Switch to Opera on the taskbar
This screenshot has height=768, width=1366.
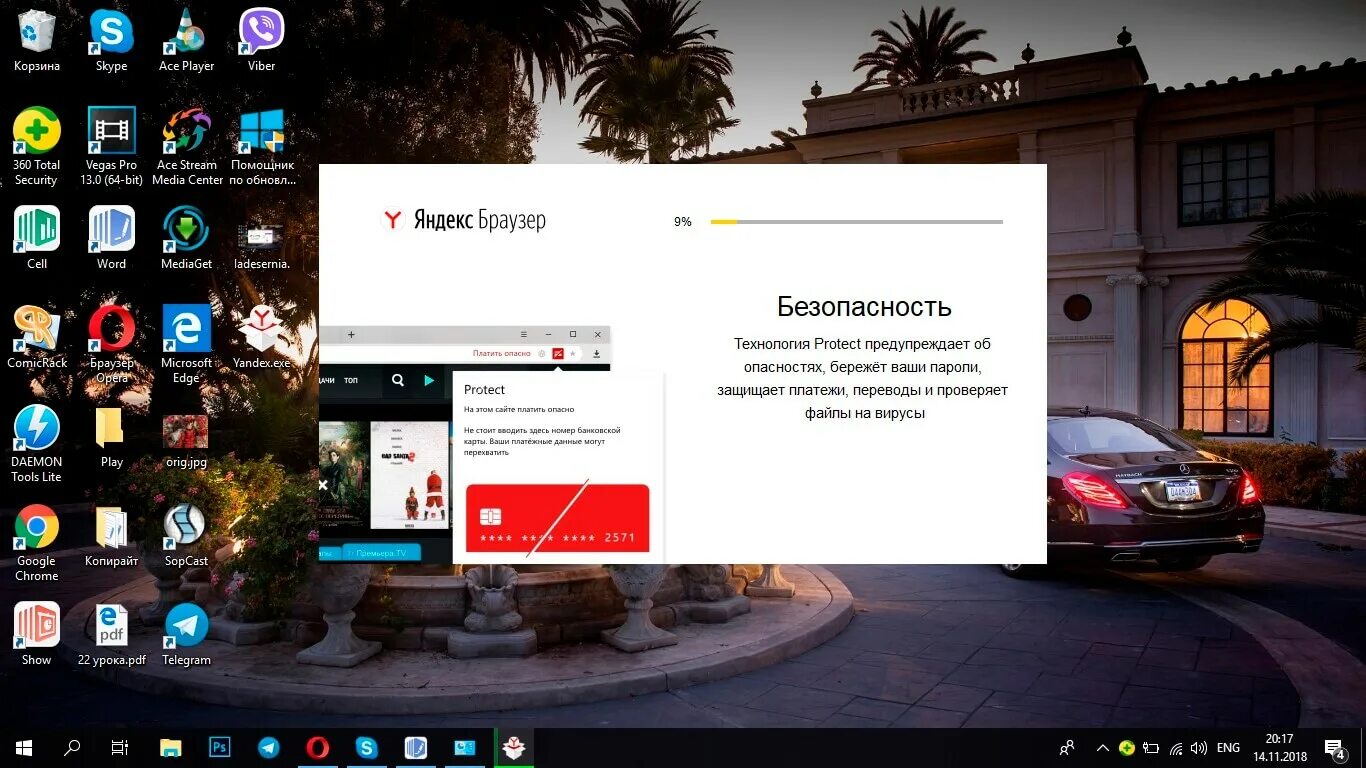(x=318, y=747)
